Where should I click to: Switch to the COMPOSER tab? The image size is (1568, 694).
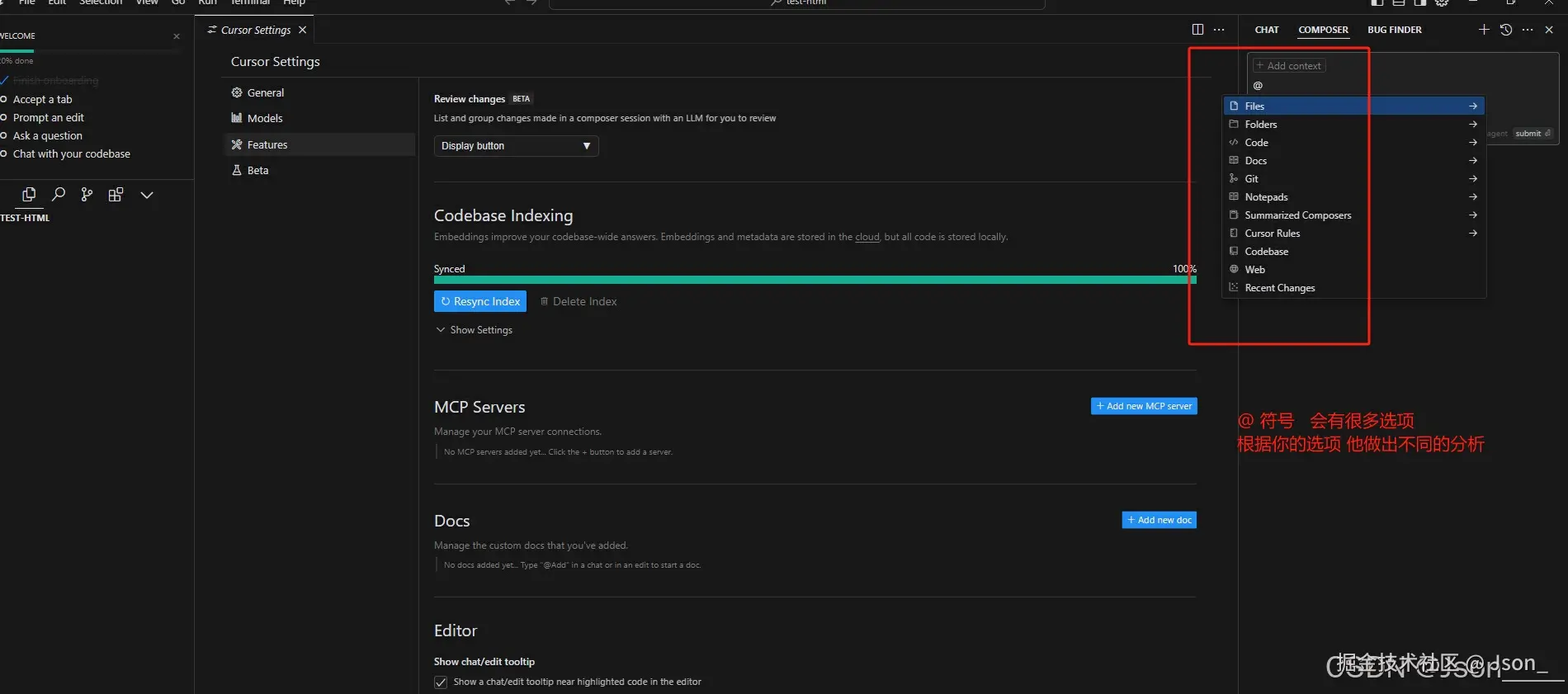click(x=1323, y=30)
